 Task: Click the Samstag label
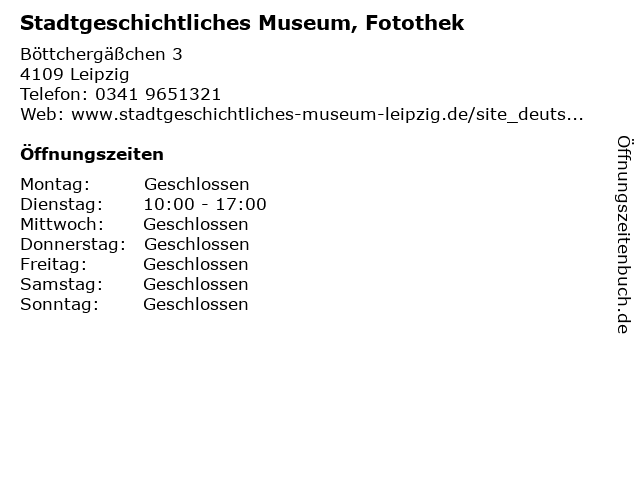point(61,284)
